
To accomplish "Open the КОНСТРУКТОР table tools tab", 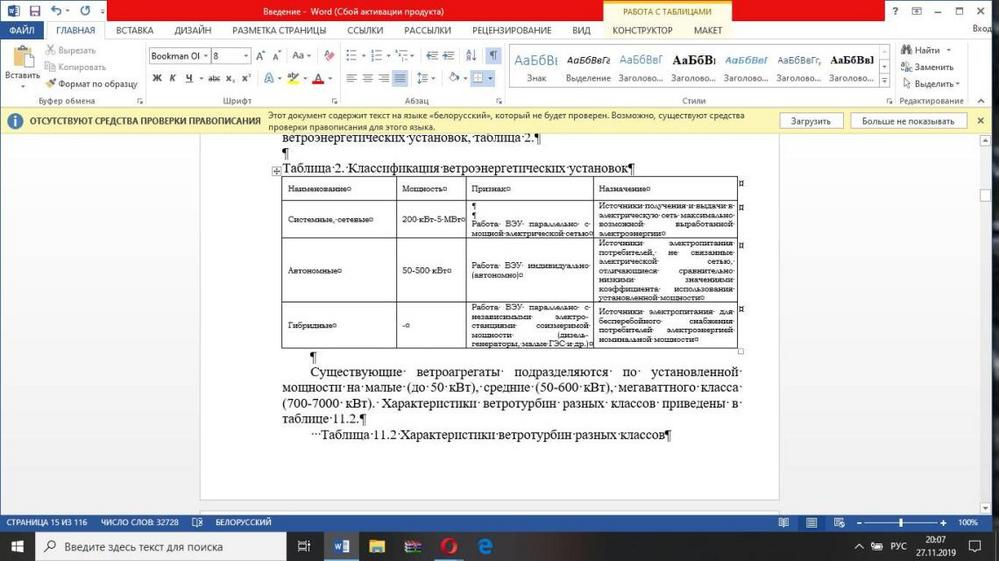I will point(642,31).
